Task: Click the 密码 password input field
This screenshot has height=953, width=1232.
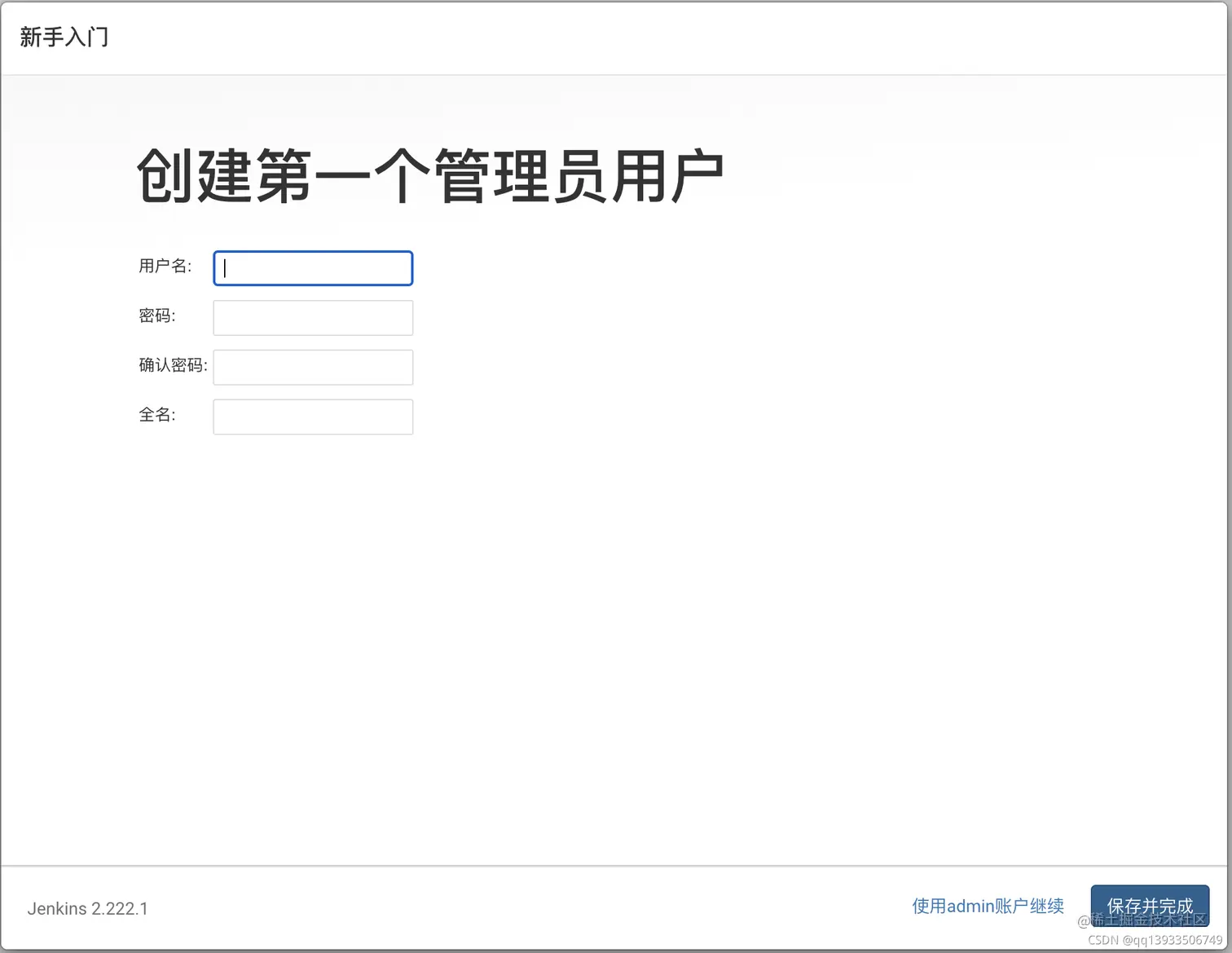Action: point(313,317)
